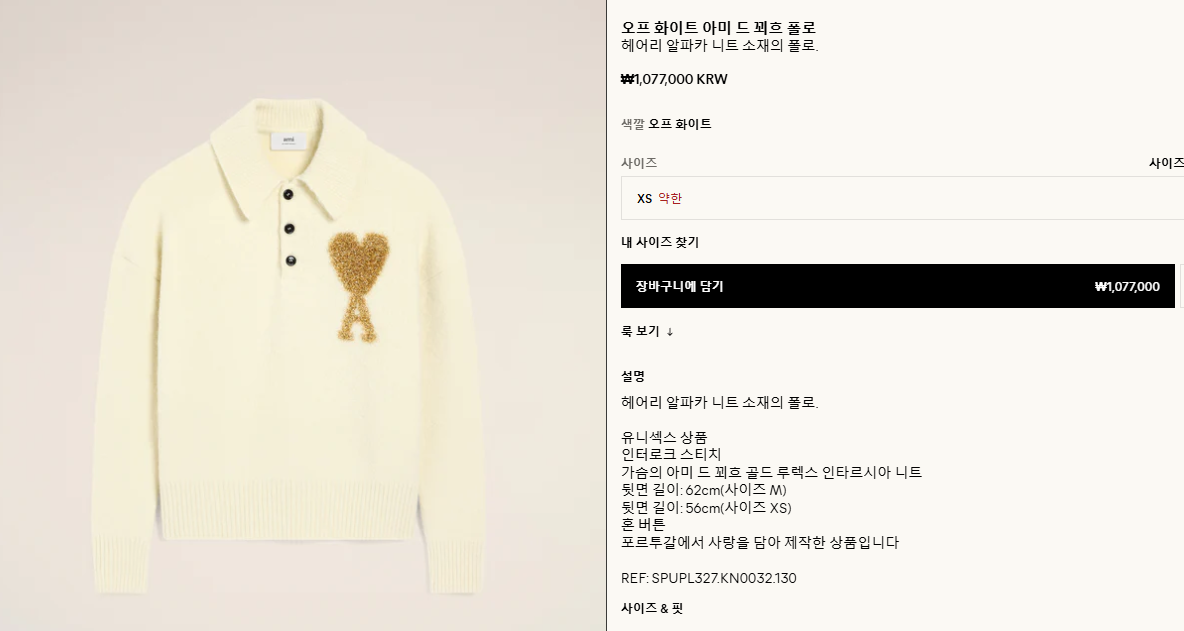Click the down arrow beside 룩 보기

670,331
